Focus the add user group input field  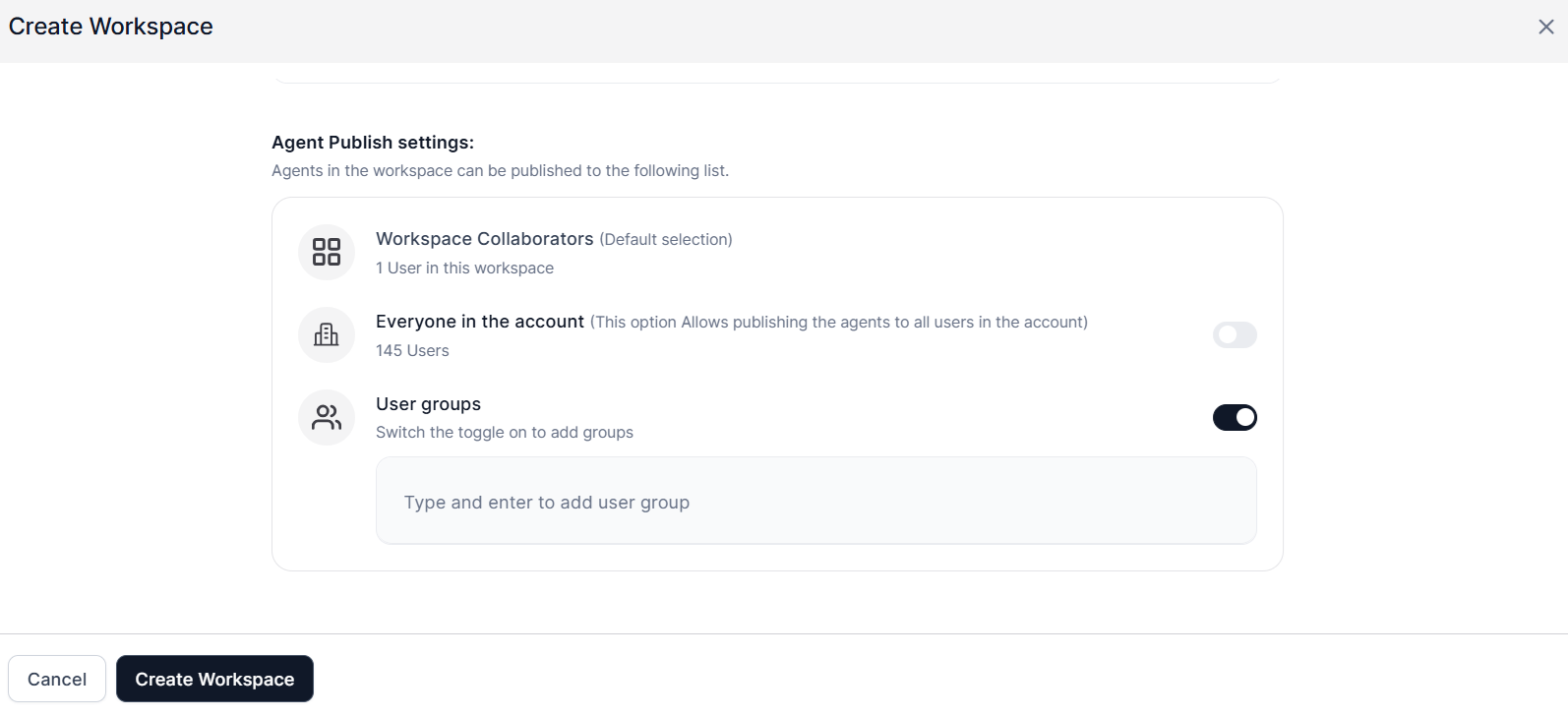click(x=816, y=501)
